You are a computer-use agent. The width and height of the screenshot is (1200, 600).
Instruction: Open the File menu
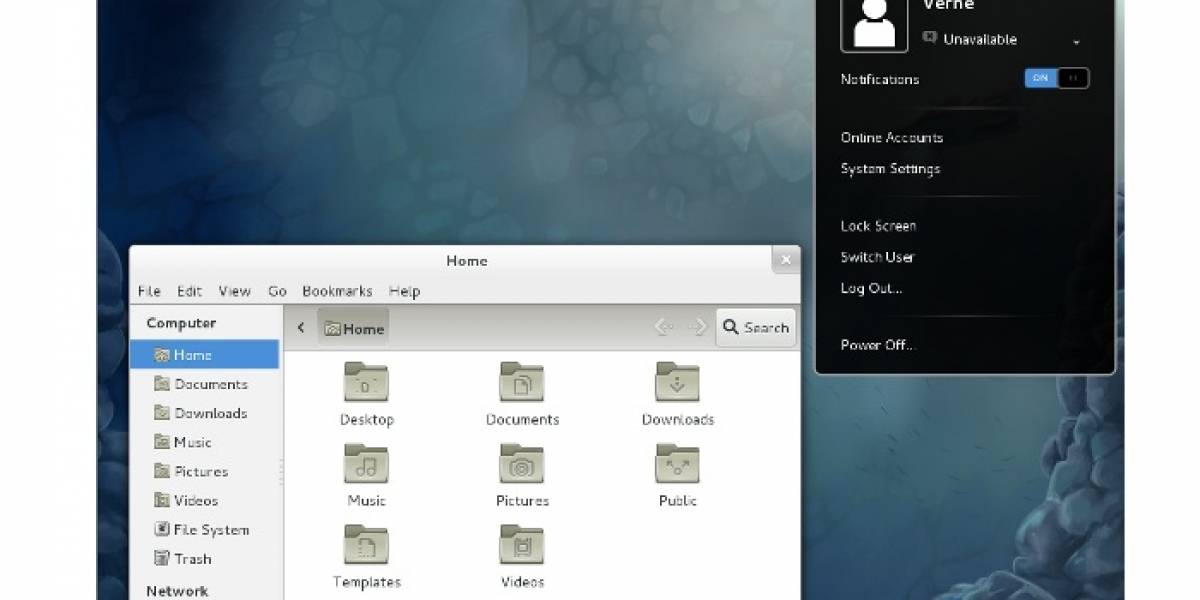pos(149,291)
